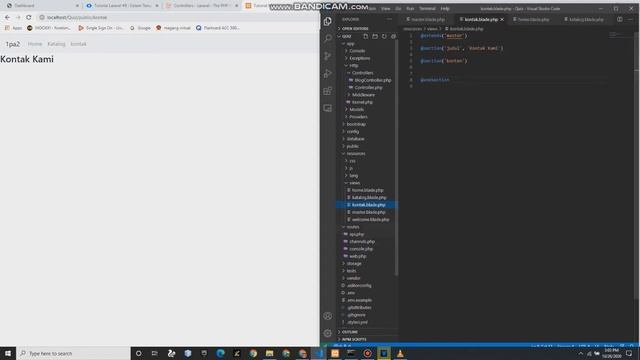Collapse all folders in Explorer
Viewport: 640px width, 360px height.
(393, 36)
